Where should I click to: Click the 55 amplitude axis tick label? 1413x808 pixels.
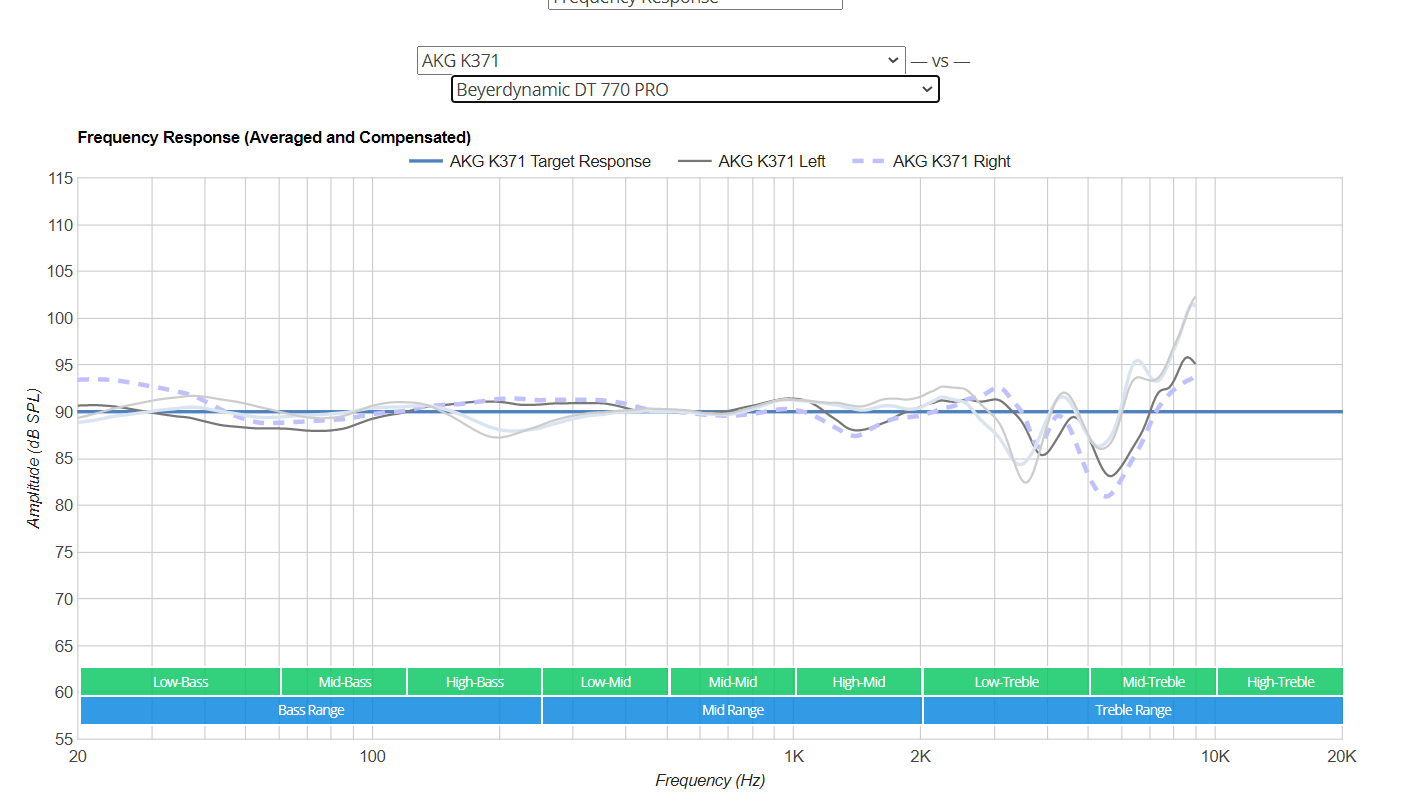(x=64, y=739)
